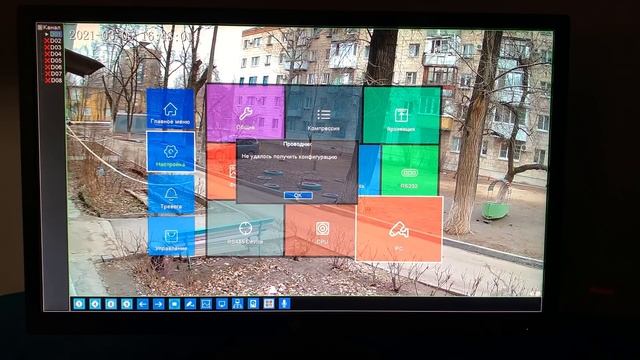Open the partially covered orange image tile
Viewport: 640px width, 360px height.
pyautogui.click(x=222, y=171)
